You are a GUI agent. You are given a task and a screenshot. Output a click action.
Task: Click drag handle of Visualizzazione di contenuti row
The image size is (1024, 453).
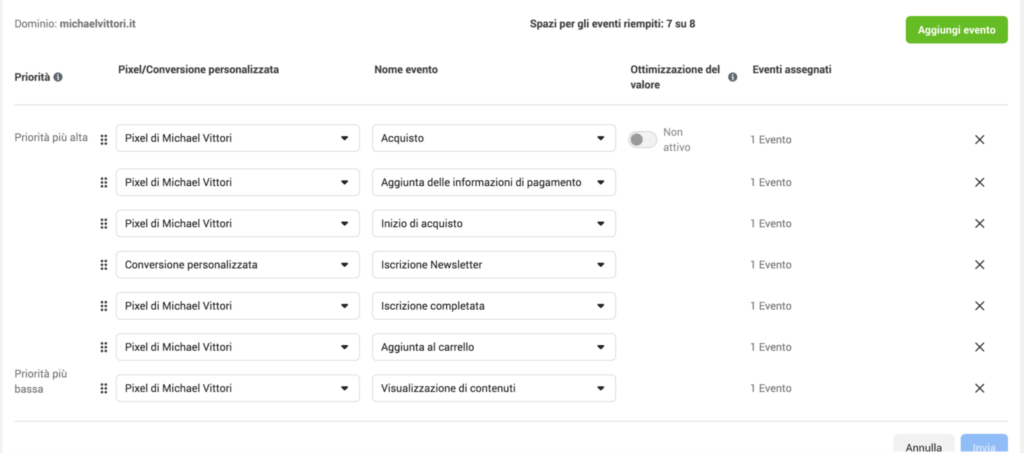tap(104, 388)
